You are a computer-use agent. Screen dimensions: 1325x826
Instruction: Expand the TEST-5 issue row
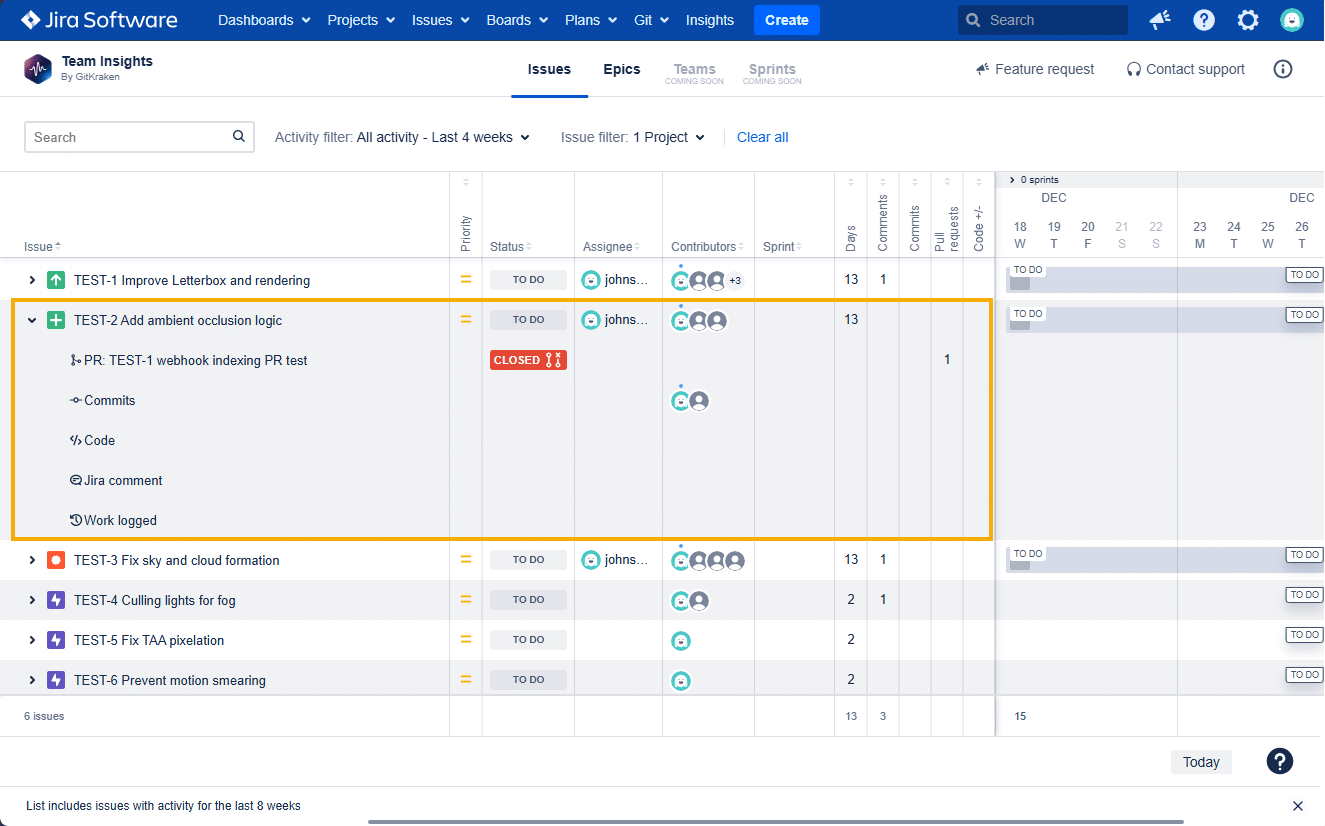[32, 640]
